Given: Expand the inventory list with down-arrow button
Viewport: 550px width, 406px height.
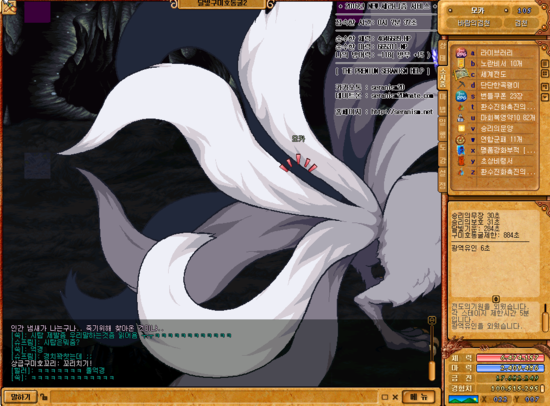Looking at the screenshot, I should point(545,97).
